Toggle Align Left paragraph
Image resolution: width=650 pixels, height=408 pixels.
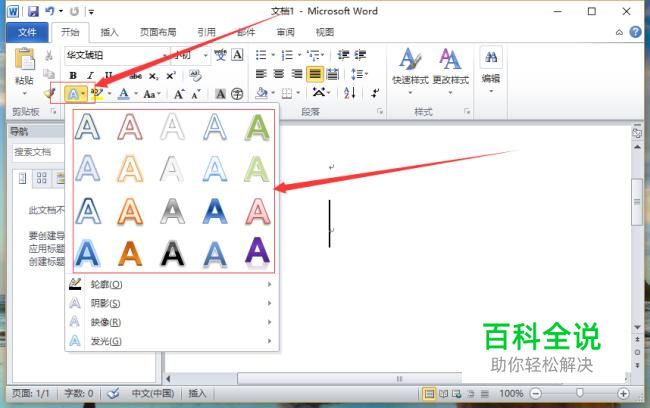pos(261,74)
